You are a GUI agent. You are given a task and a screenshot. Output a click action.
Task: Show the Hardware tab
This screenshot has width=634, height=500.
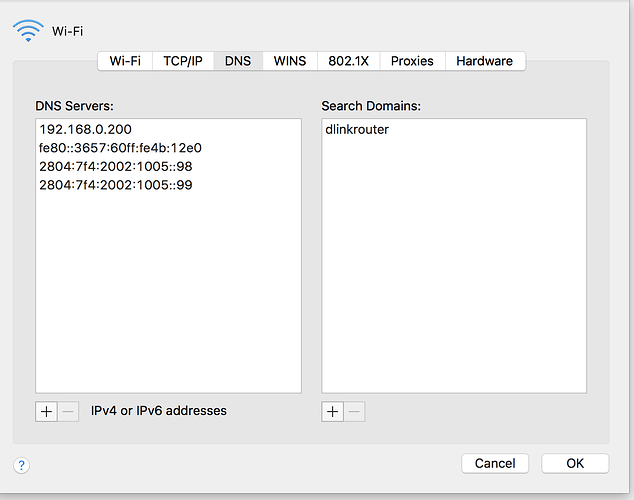click(485, 61)
